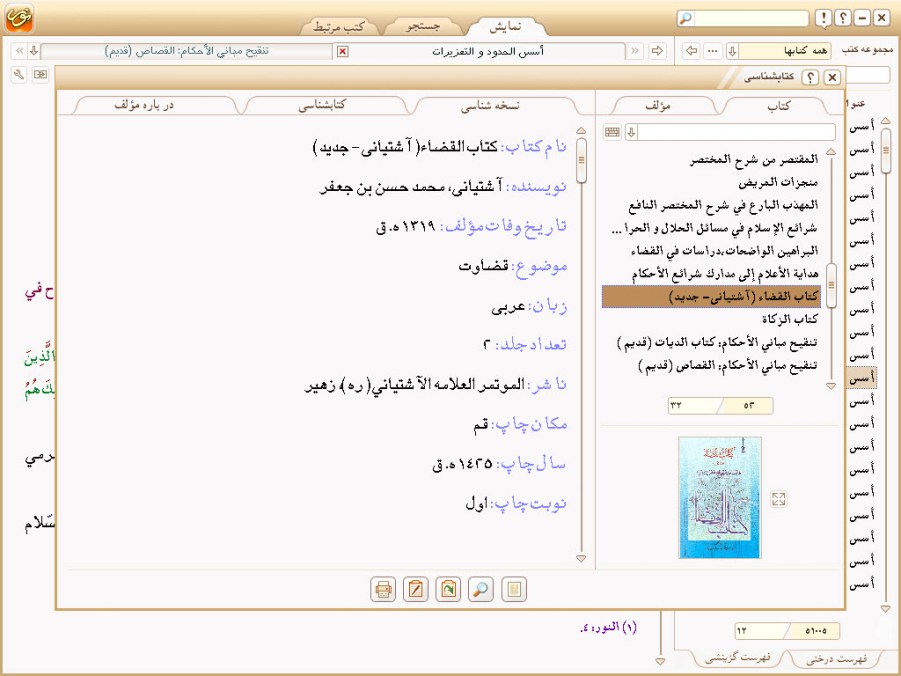The height and width of the screenshot is (676, 901).
Task: Close the أسس الحدود و التعزيرات tab
Action: pyautogui.click(x=343, y=51)
